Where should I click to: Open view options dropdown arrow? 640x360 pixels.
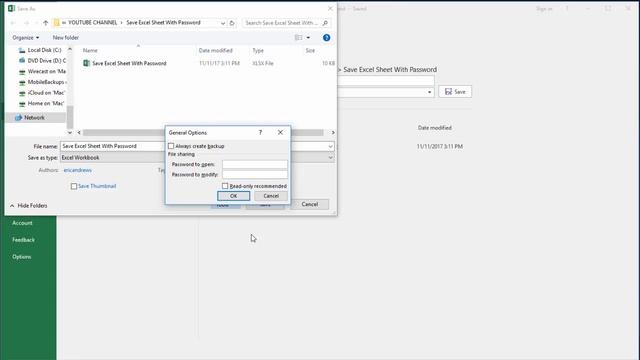click(308, 38)
